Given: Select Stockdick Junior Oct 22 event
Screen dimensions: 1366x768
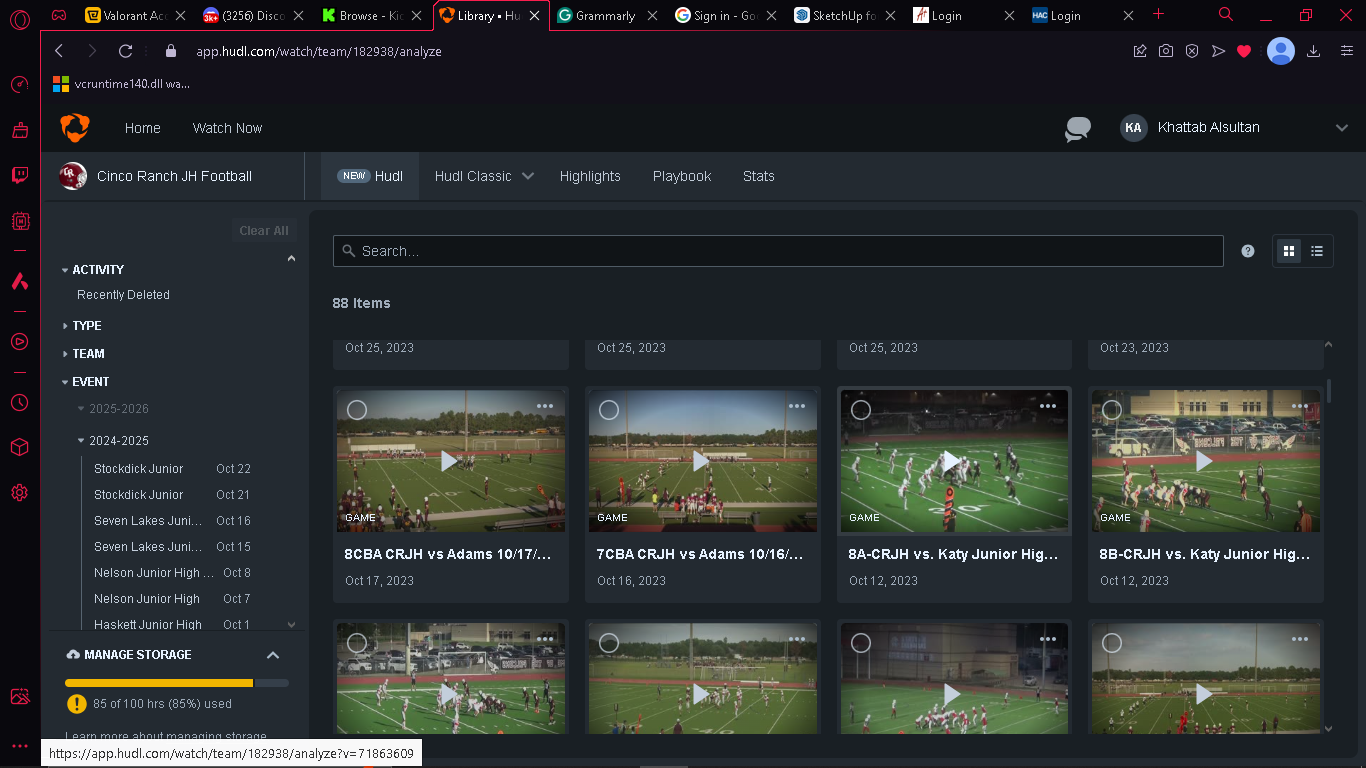Looking at the screenshot, I should point(172,469).
